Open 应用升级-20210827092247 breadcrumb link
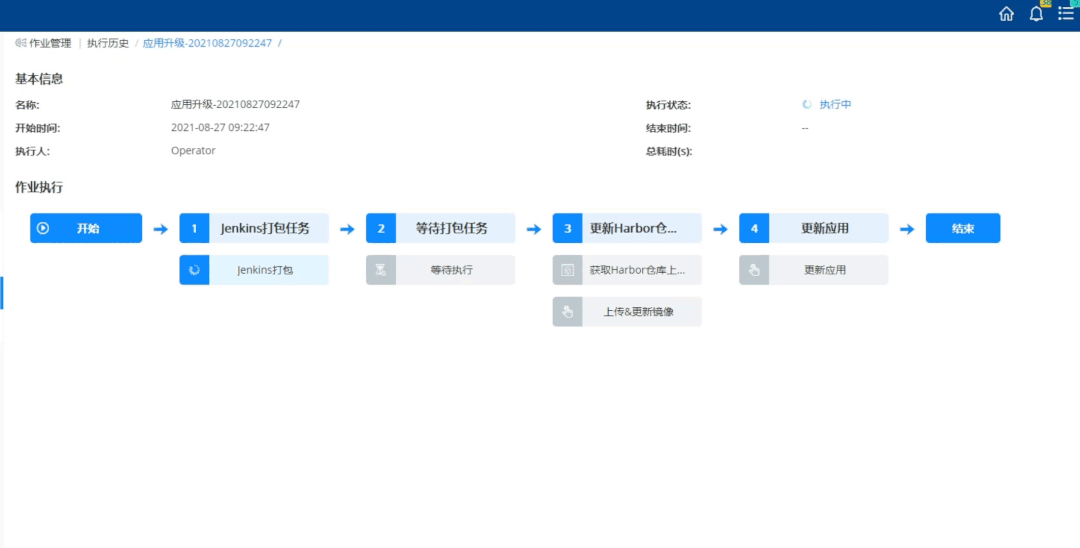This screenshot has width=1080, height=548. click(207, 43)
